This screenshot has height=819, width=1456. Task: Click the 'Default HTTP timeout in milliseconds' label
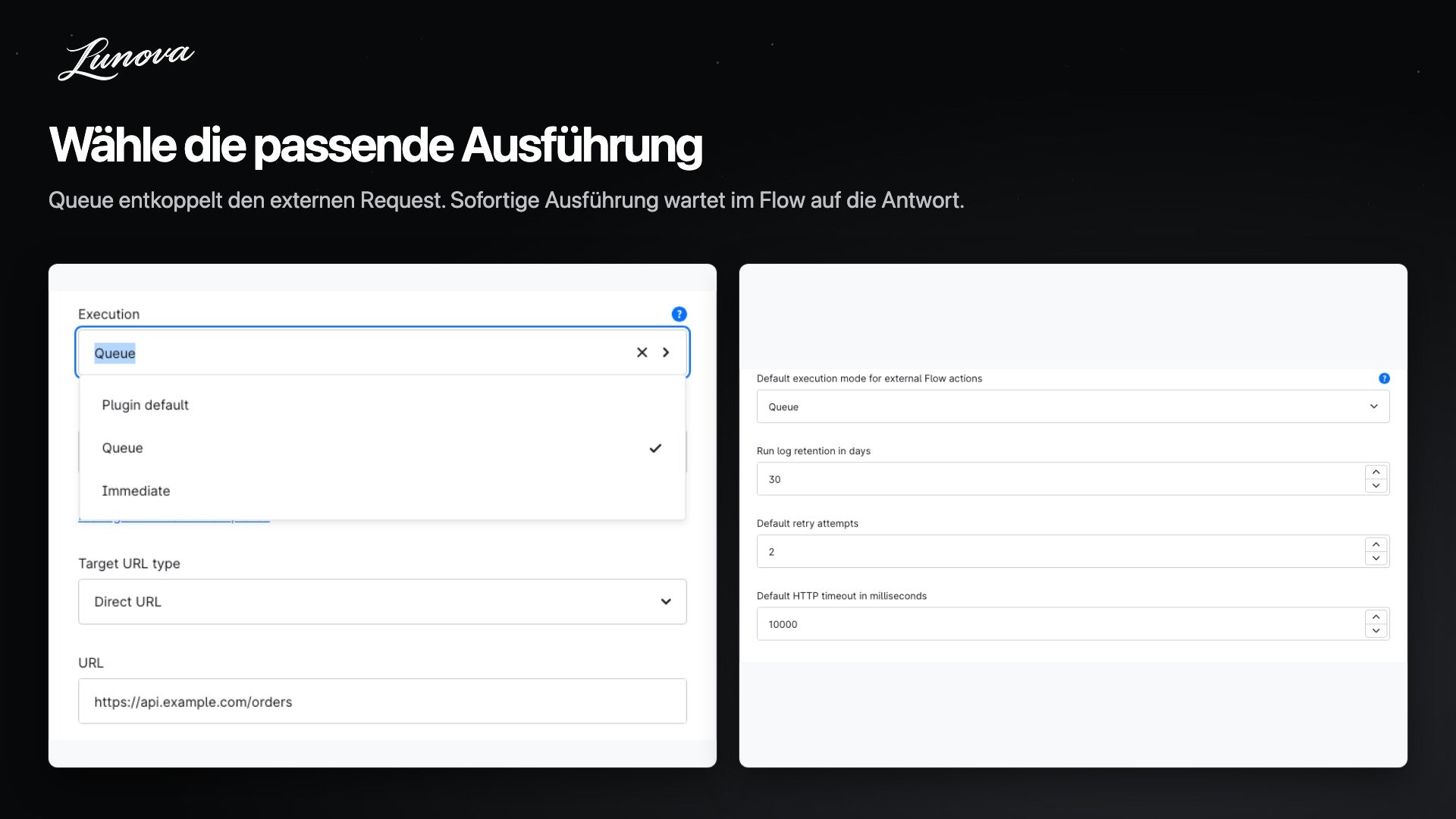pos(841,596)
